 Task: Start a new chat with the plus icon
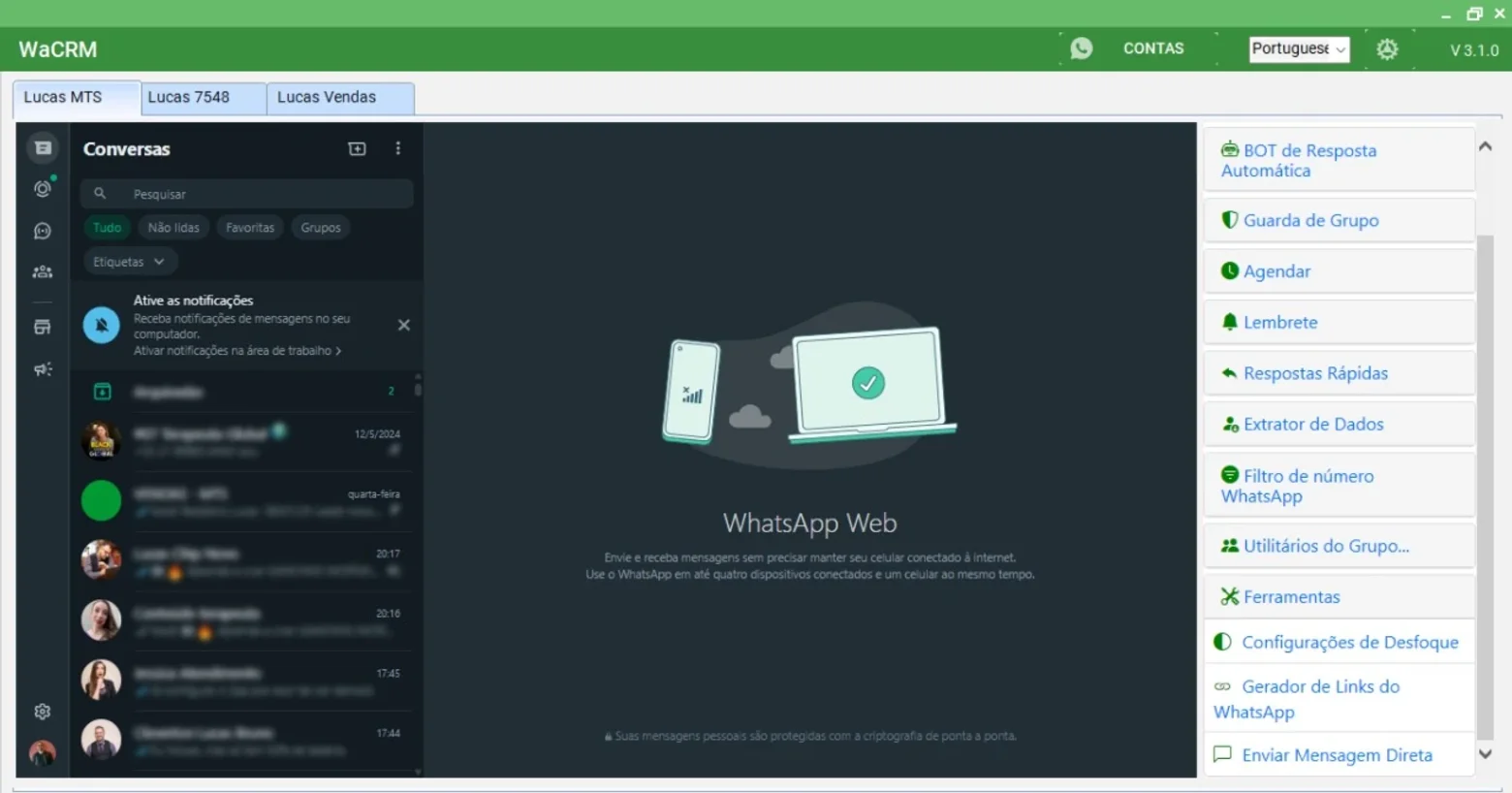(358, 148)
